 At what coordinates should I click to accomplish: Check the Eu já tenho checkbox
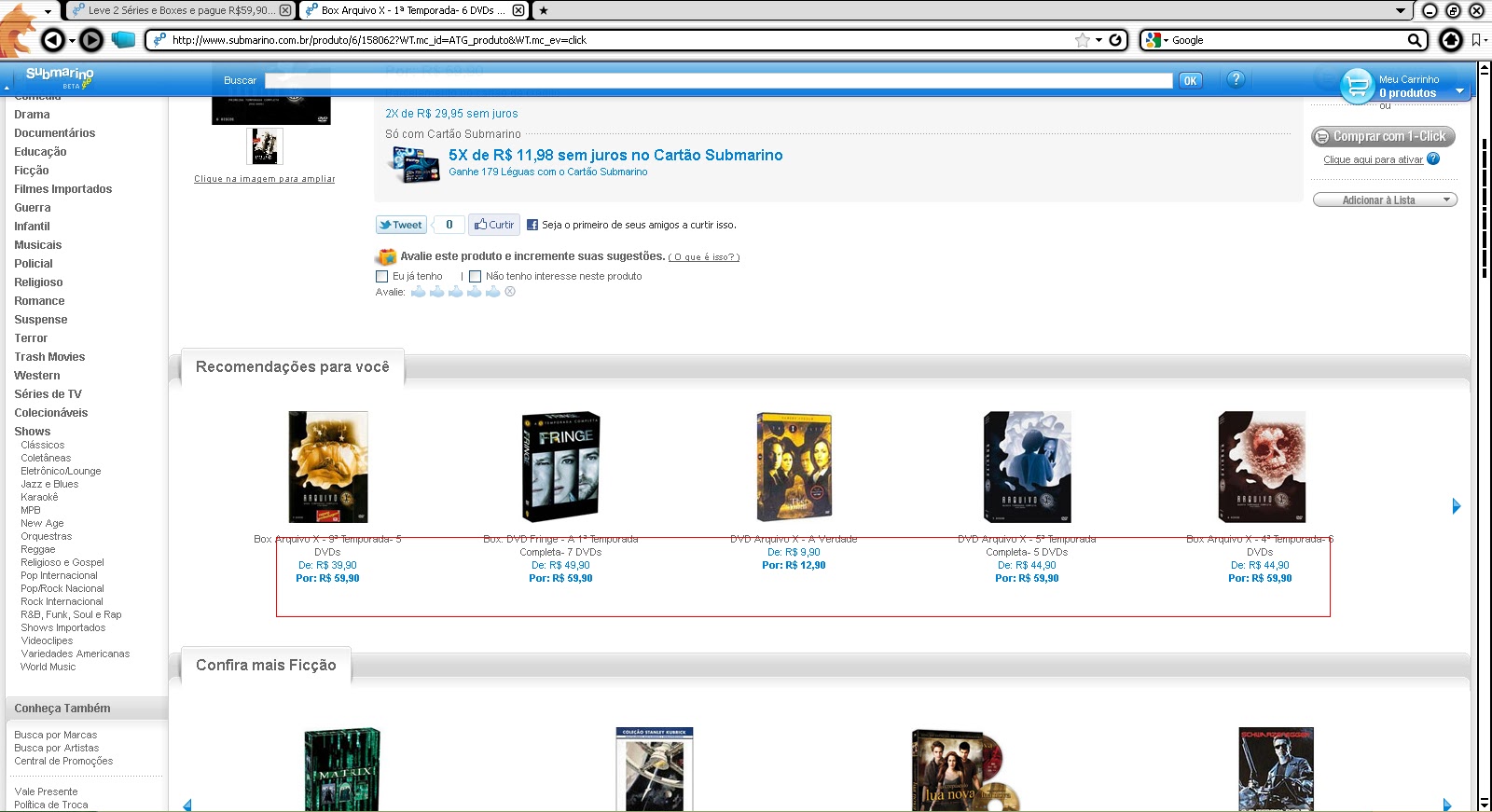pos(381,276)
